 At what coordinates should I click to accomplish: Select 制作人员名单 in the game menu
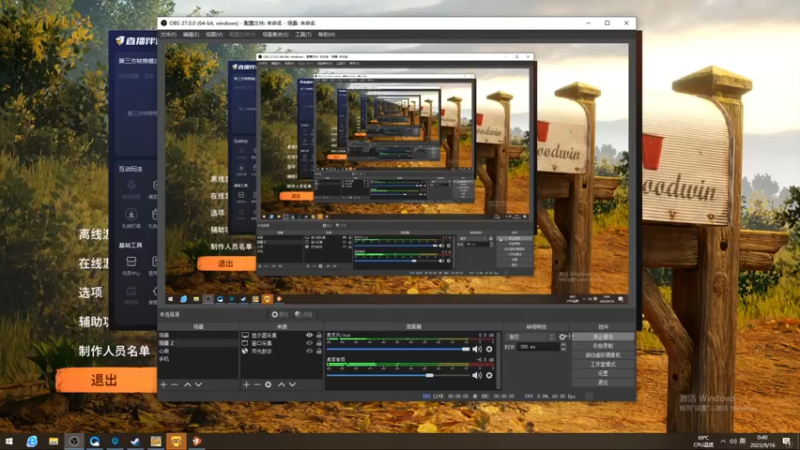tap(114, 351)
